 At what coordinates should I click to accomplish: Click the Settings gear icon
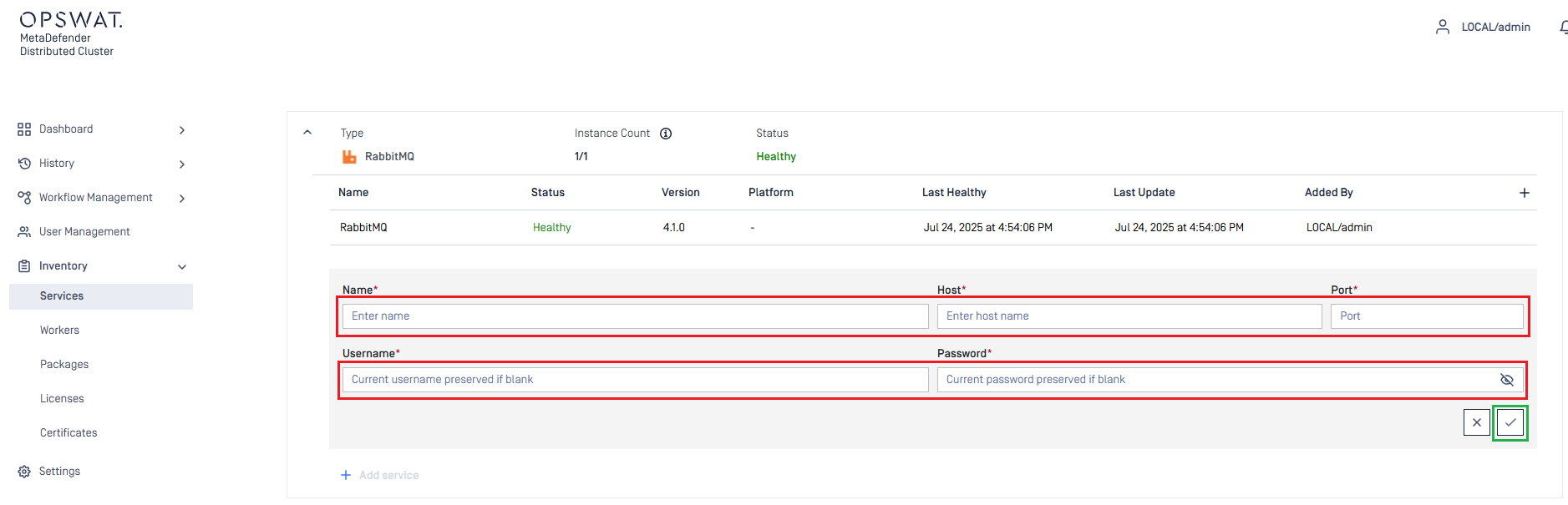click(24, 472)
